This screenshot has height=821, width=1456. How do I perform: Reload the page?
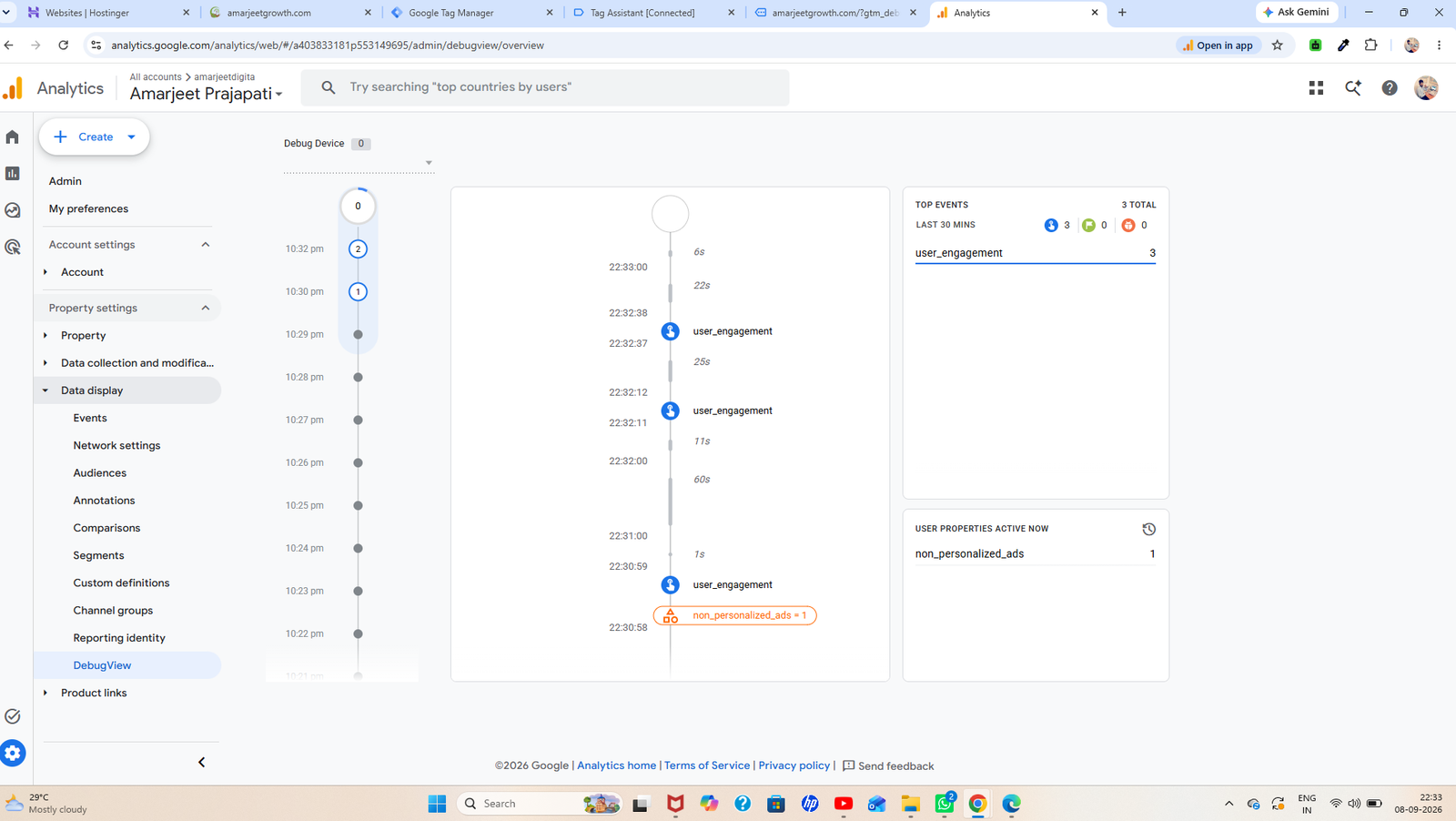coord(64,45)
